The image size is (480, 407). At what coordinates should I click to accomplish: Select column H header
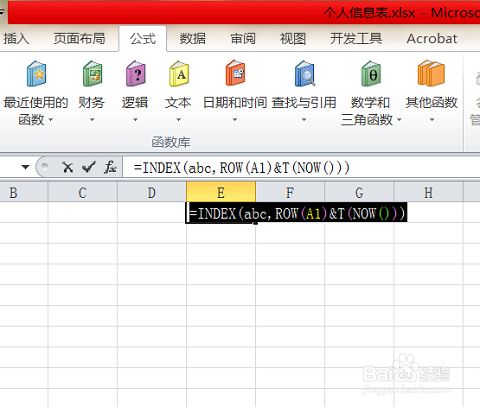(x=428, y=192)
